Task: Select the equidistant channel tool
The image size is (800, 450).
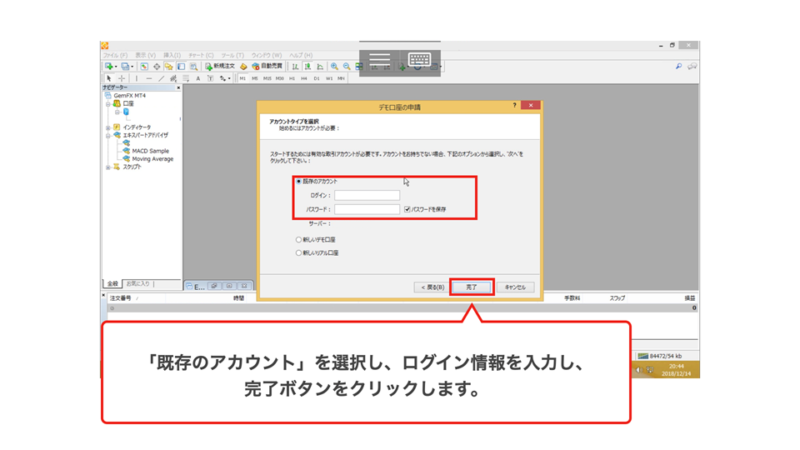Action: point(173,79)
